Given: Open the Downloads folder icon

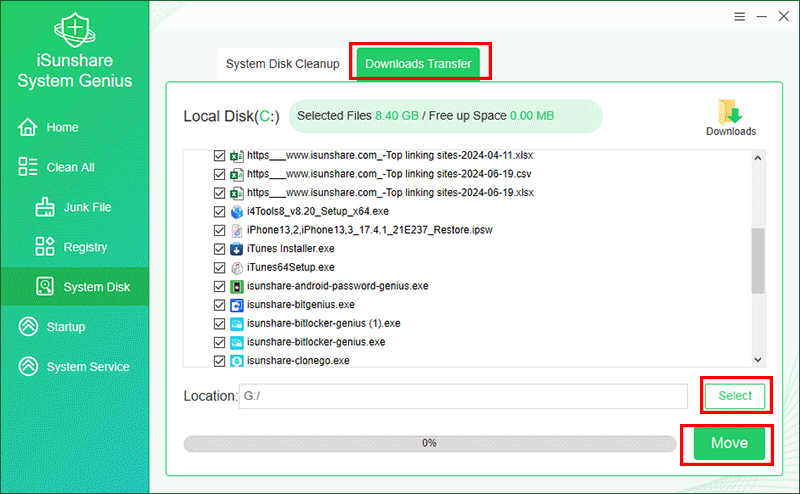Looking at the screenshot, I should pos(730,112).
